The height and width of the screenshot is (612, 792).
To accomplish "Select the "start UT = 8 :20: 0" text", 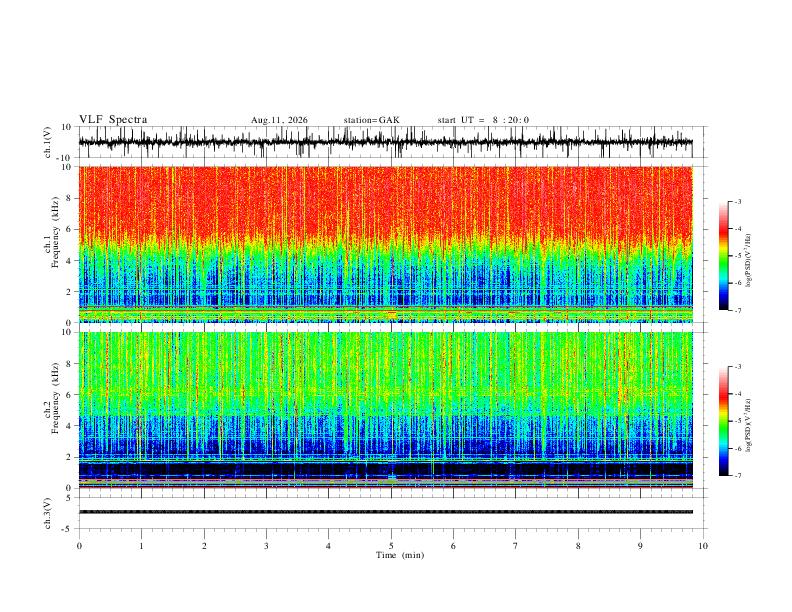I will click(483, 120).
